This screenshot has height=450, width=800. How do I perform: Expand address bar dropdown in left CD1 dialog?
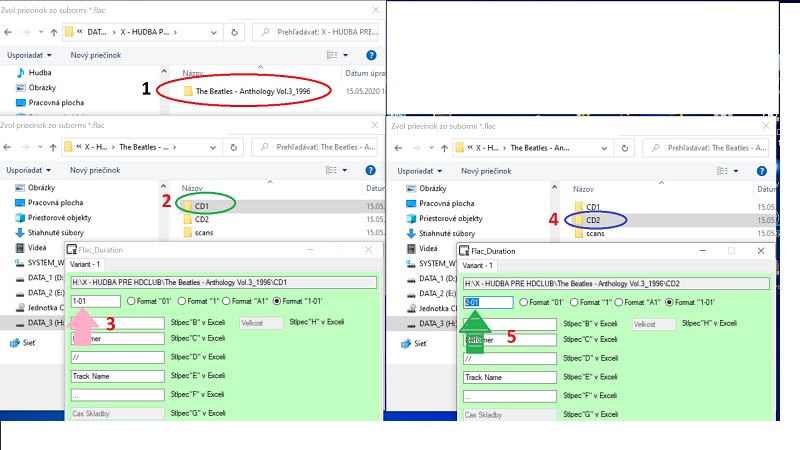[213, 147]
